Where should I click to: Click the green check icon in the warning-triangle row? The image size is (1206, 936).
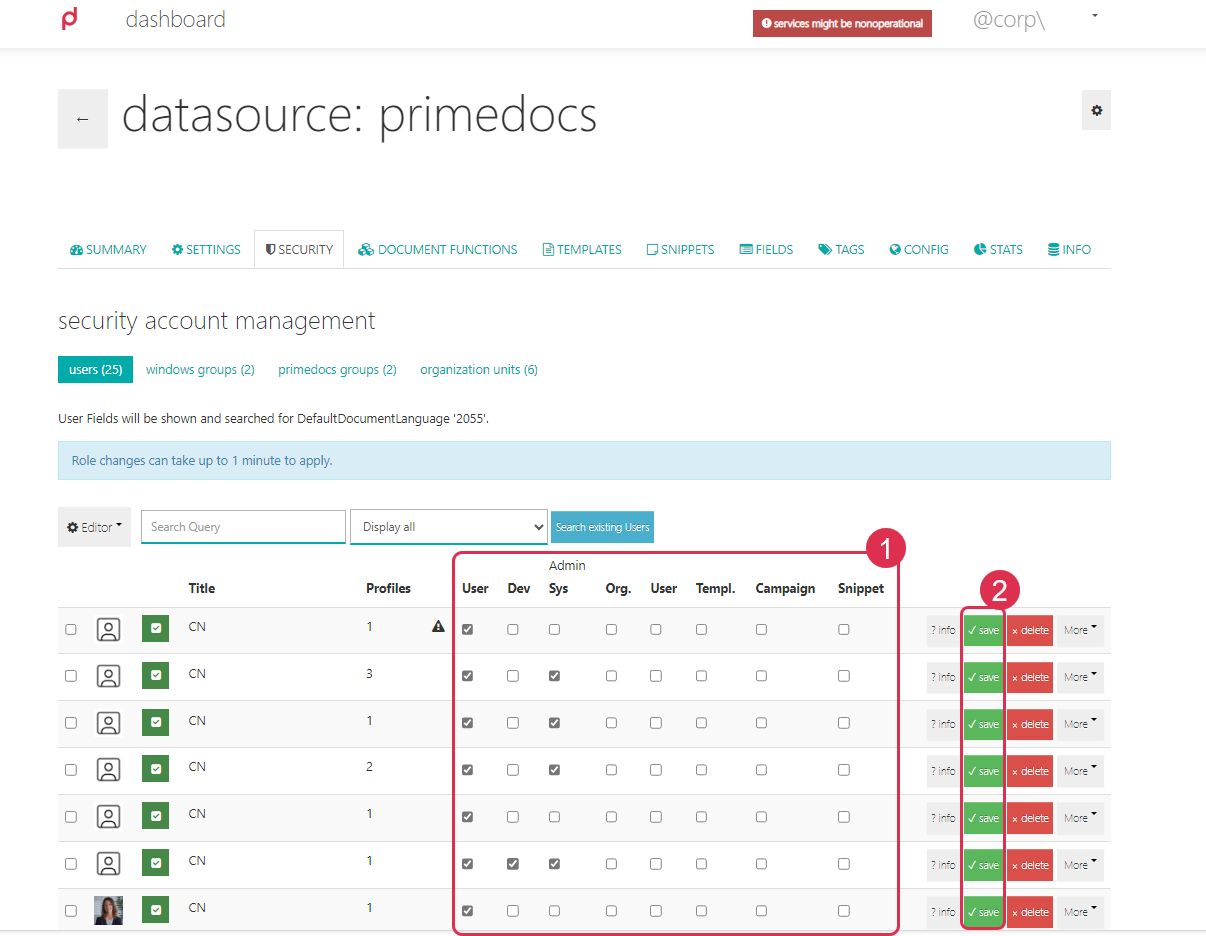tap(155, 629)
